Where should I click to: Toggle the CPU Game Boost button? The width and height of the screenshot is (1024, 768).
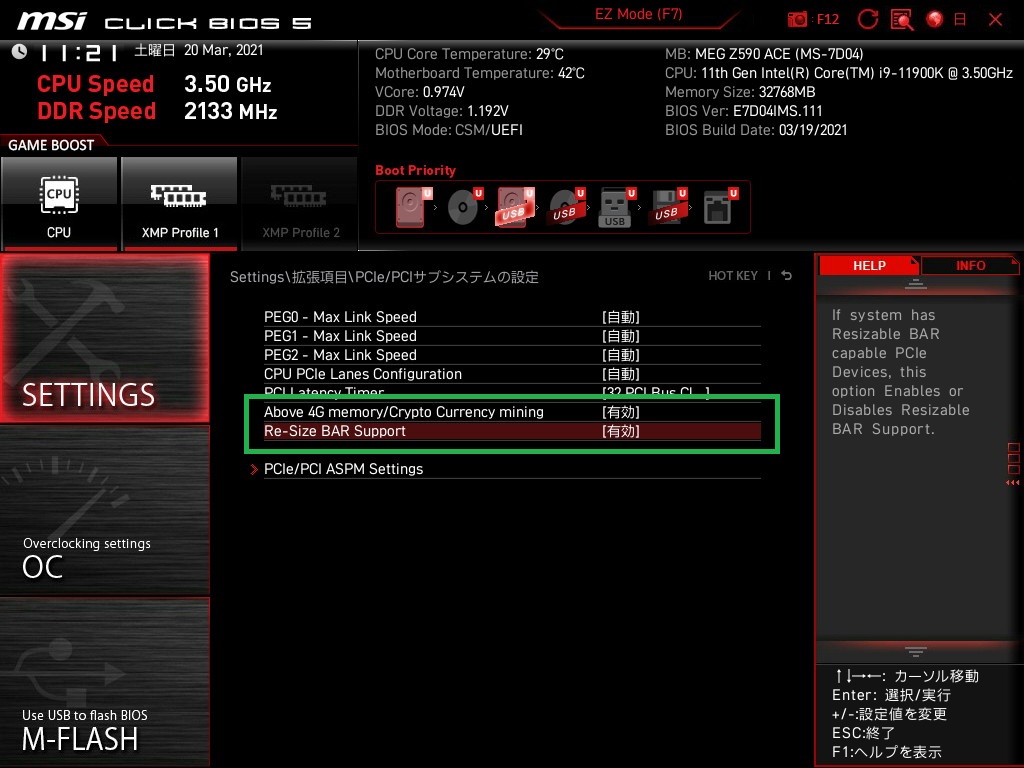(x=59, y=204)
